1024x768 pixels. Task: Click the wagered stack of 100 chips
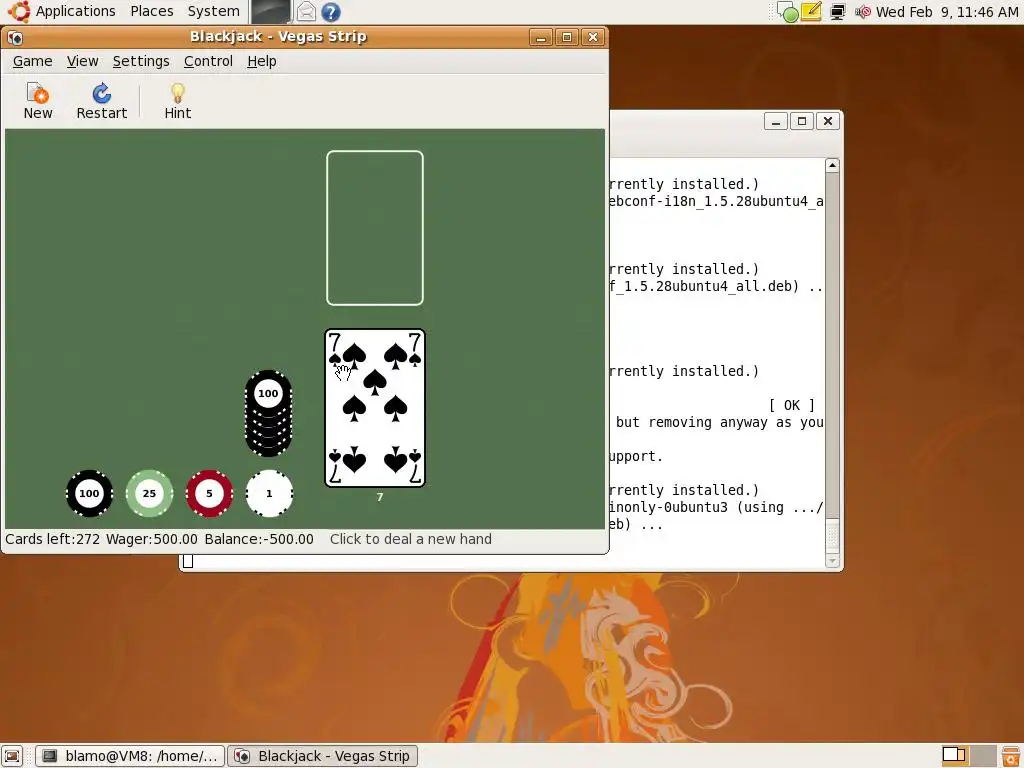point(268,413)
